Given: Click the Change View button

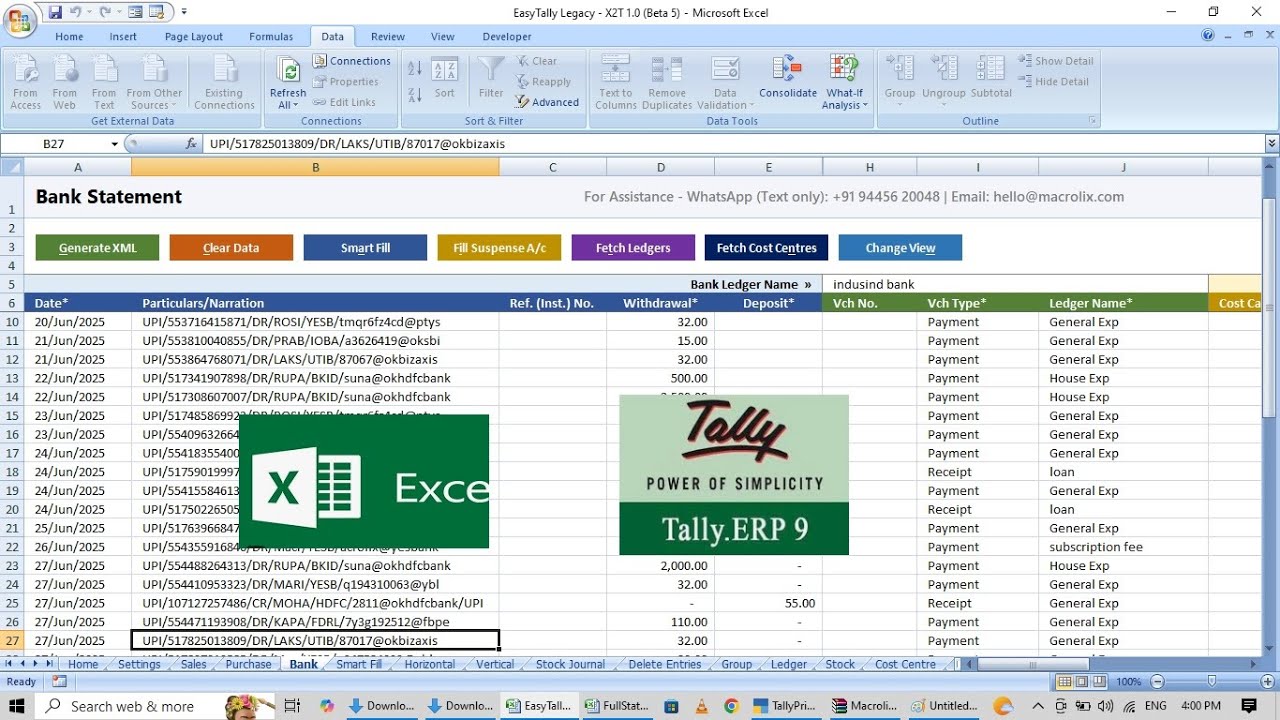Looking at the screenshot, I should point(900,248).
